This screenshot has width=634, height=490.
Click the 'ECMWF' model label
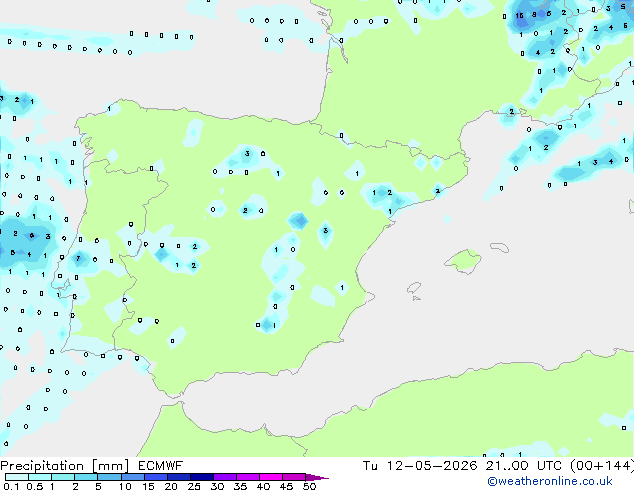coord(161,466)
